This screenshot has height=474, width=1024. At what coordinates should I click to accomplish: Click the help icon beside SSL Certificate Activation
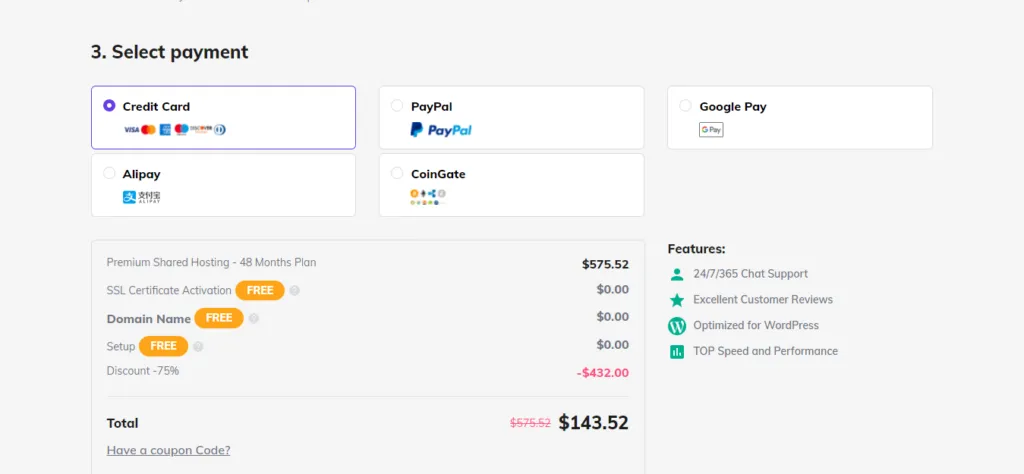pyautogui.click(x=295, y=291)
